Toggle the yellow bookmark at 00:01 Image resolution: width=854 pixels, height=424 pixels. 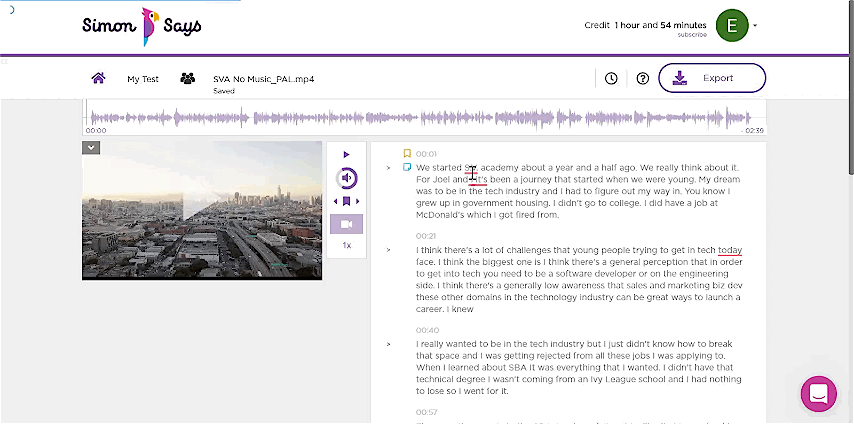click(x=407, y=153)
